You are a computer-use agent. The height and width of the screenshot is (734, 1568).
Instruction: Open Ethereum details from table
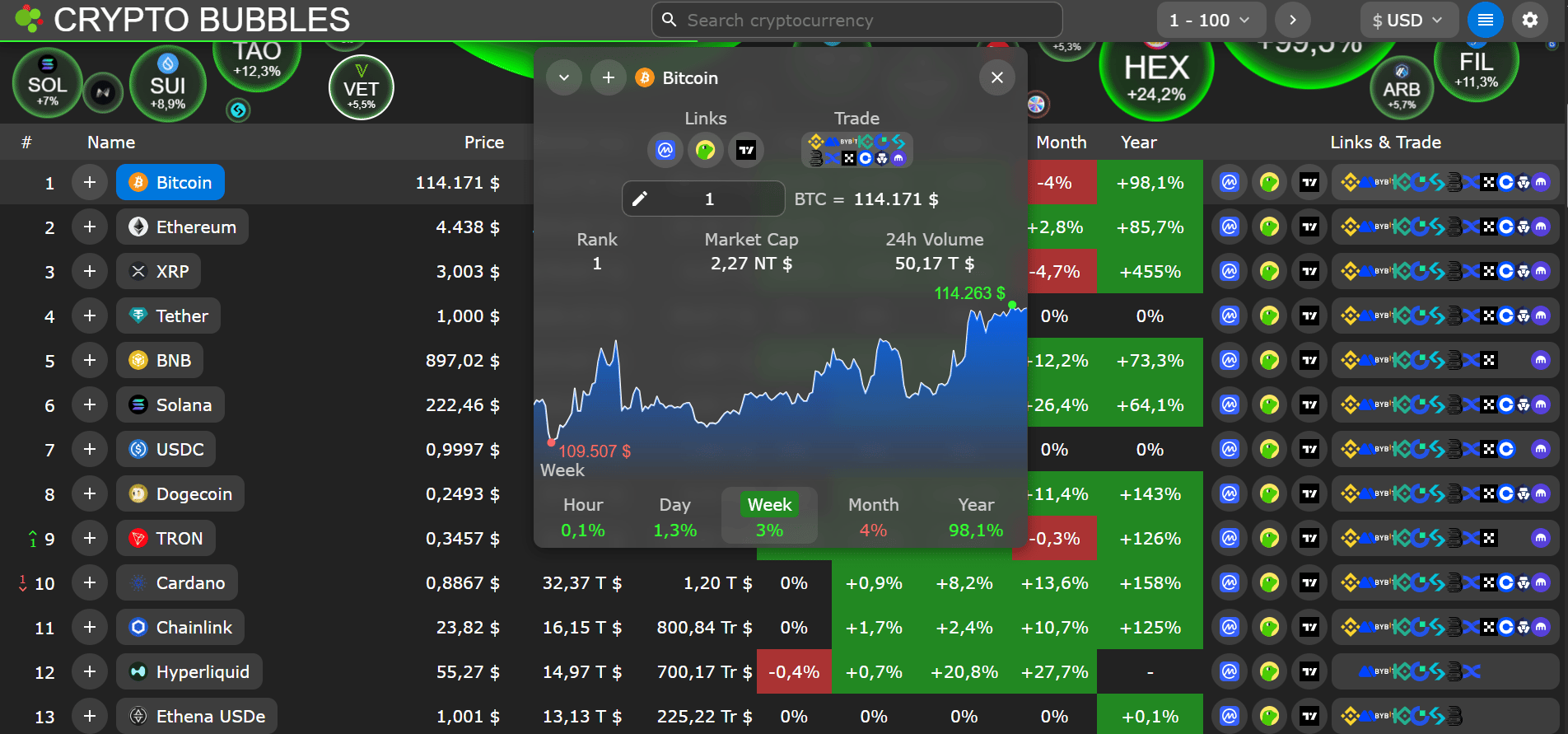click(182, 227)
